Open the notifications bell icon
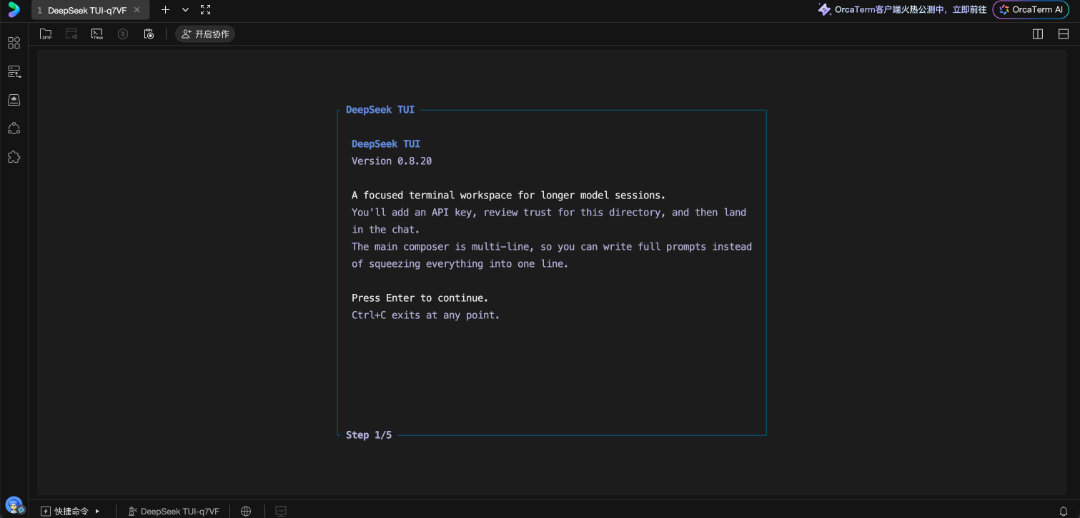 coord(1063,511)
